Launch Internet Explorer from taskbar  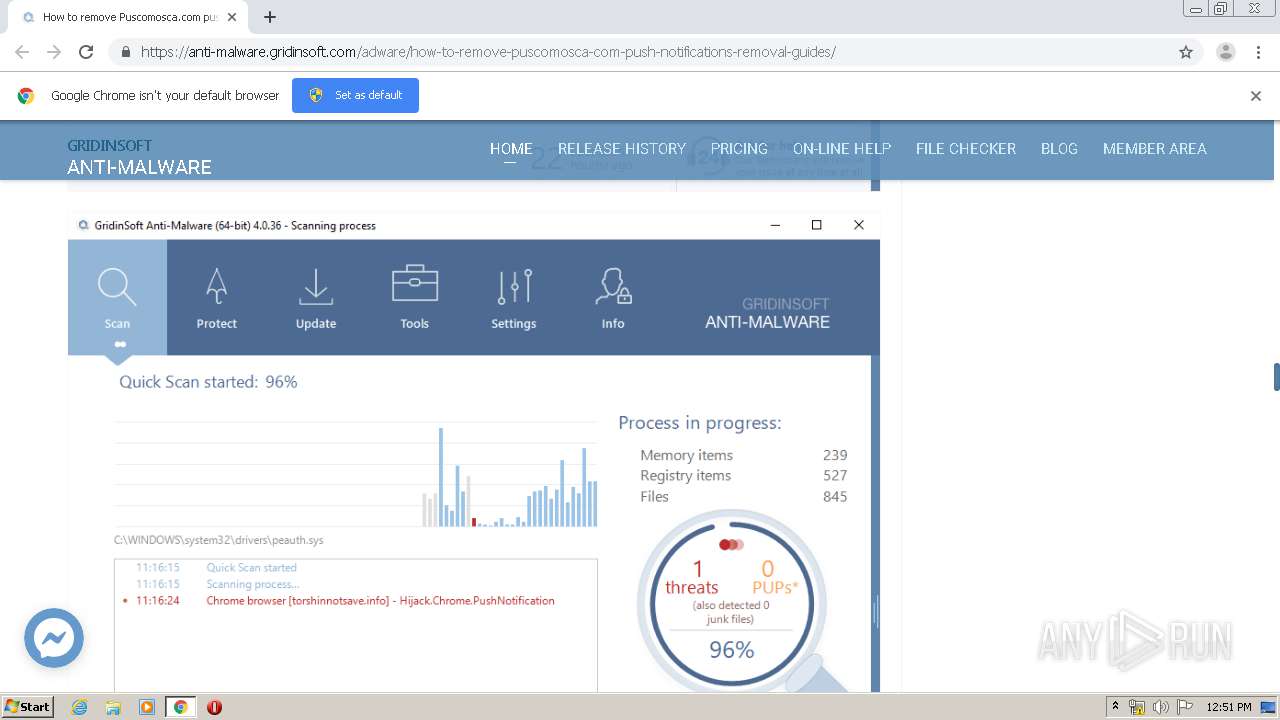(x=80, y=707)
